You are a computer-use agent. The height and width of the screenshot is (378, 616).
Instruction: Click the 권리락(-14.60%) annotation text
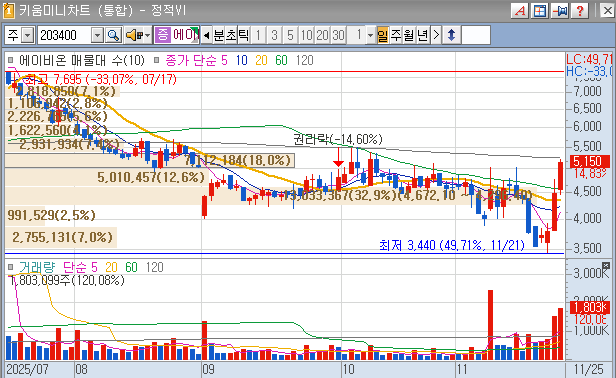338,139
